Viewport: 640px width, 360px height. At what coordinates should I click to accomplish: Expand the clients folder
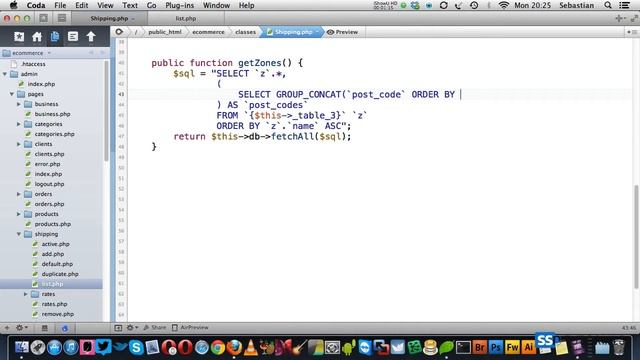(x=19, y=144)
